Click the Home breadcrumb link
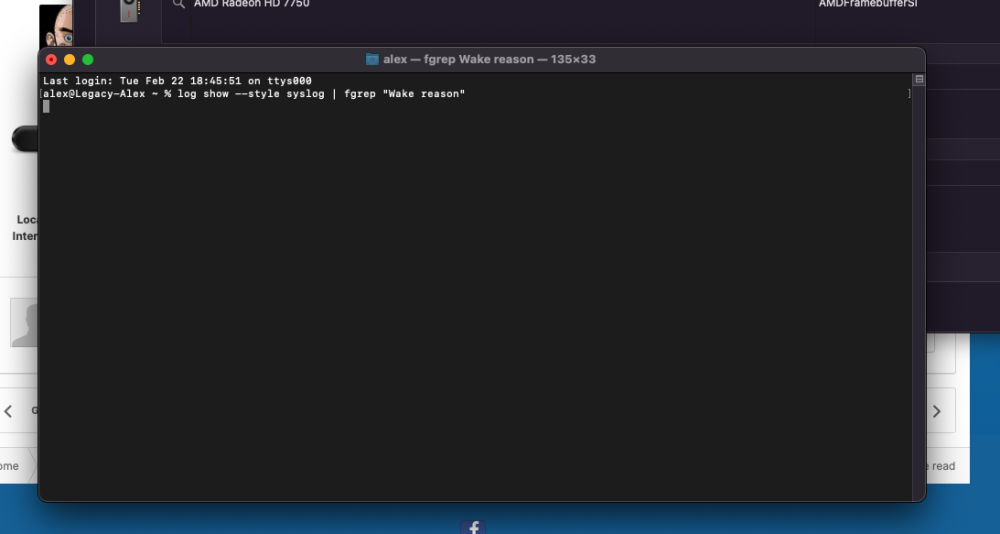Screen dimensions: 1000x534 pyautogui.click(x=9, y=466)
